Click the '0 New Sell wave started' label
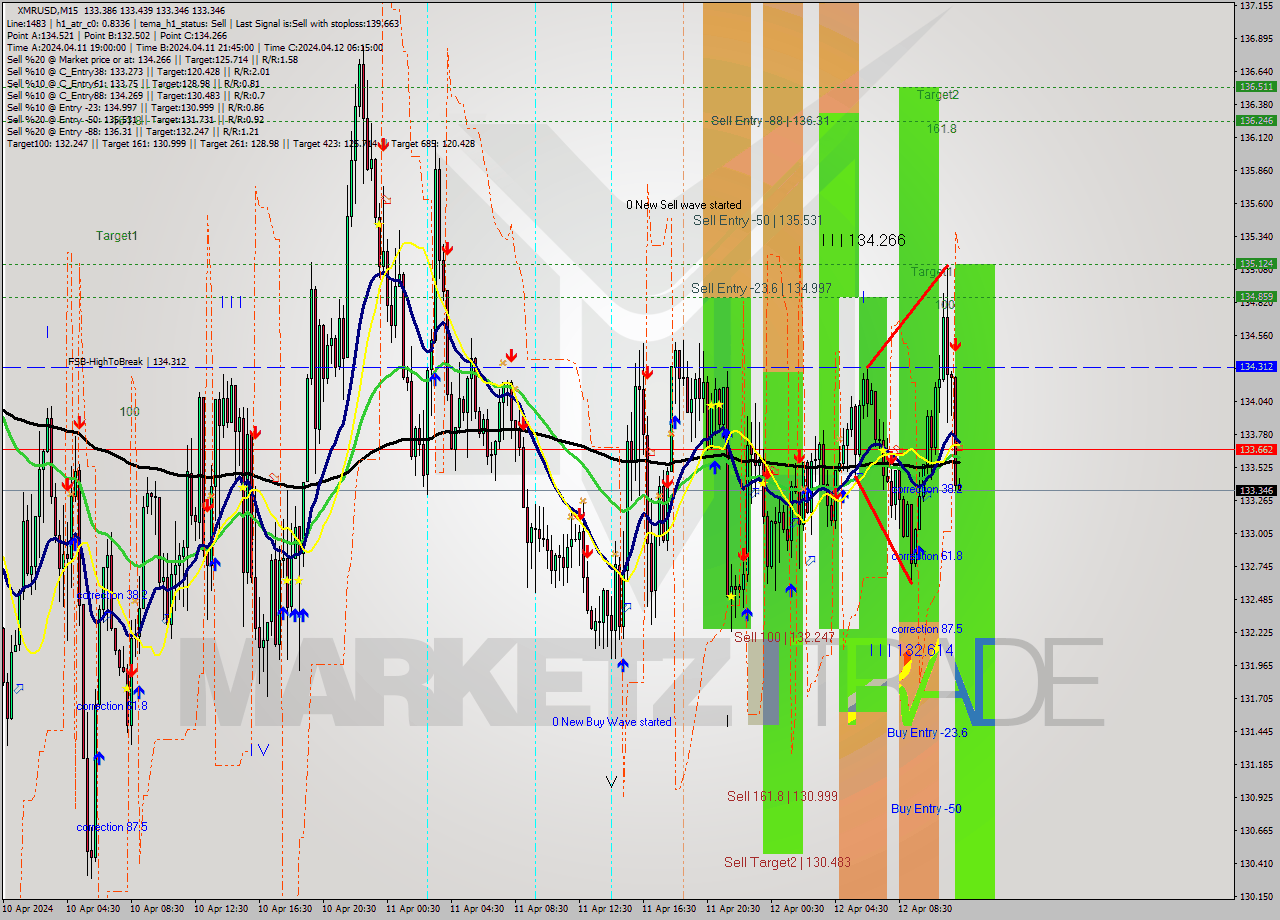 [684, 205]
